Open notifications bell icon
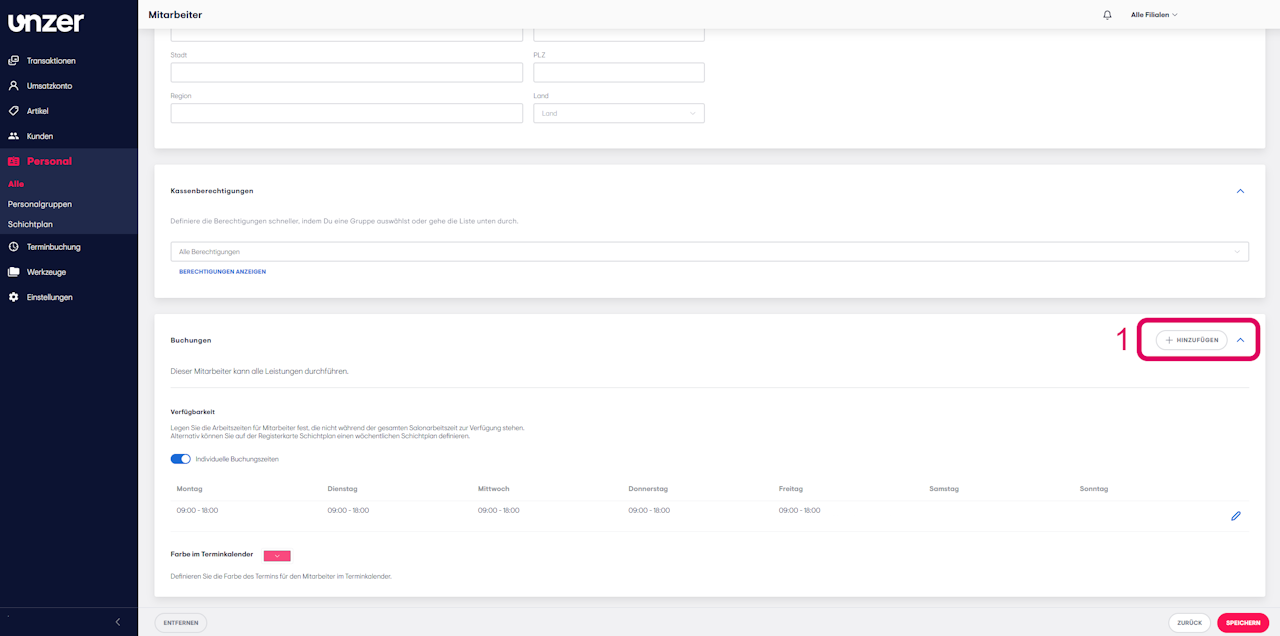The width and height of the screenshot is (1280, 636). tap(1107, 15)
